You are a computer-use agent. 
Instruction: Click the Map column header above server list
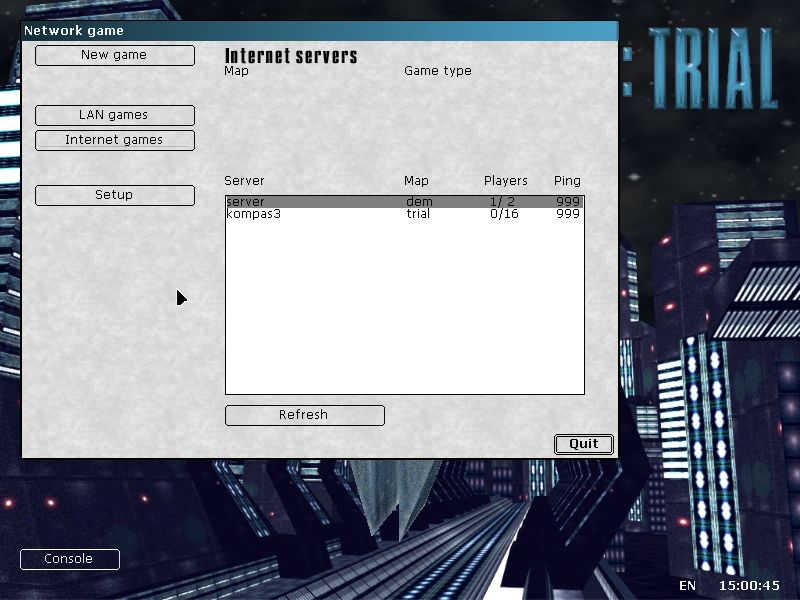click(416, 181)
